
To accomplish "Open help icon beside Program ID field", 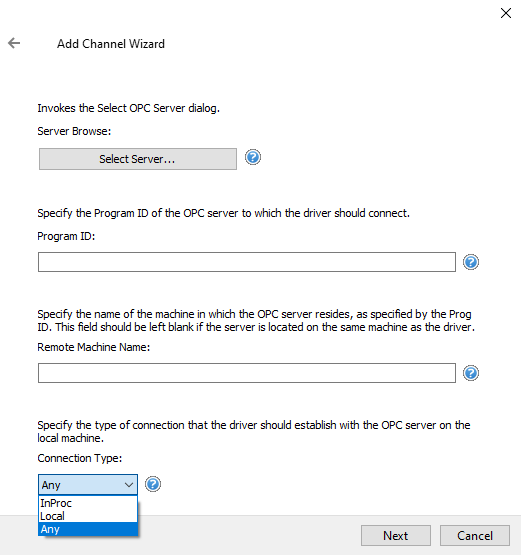I will (471, 262).
